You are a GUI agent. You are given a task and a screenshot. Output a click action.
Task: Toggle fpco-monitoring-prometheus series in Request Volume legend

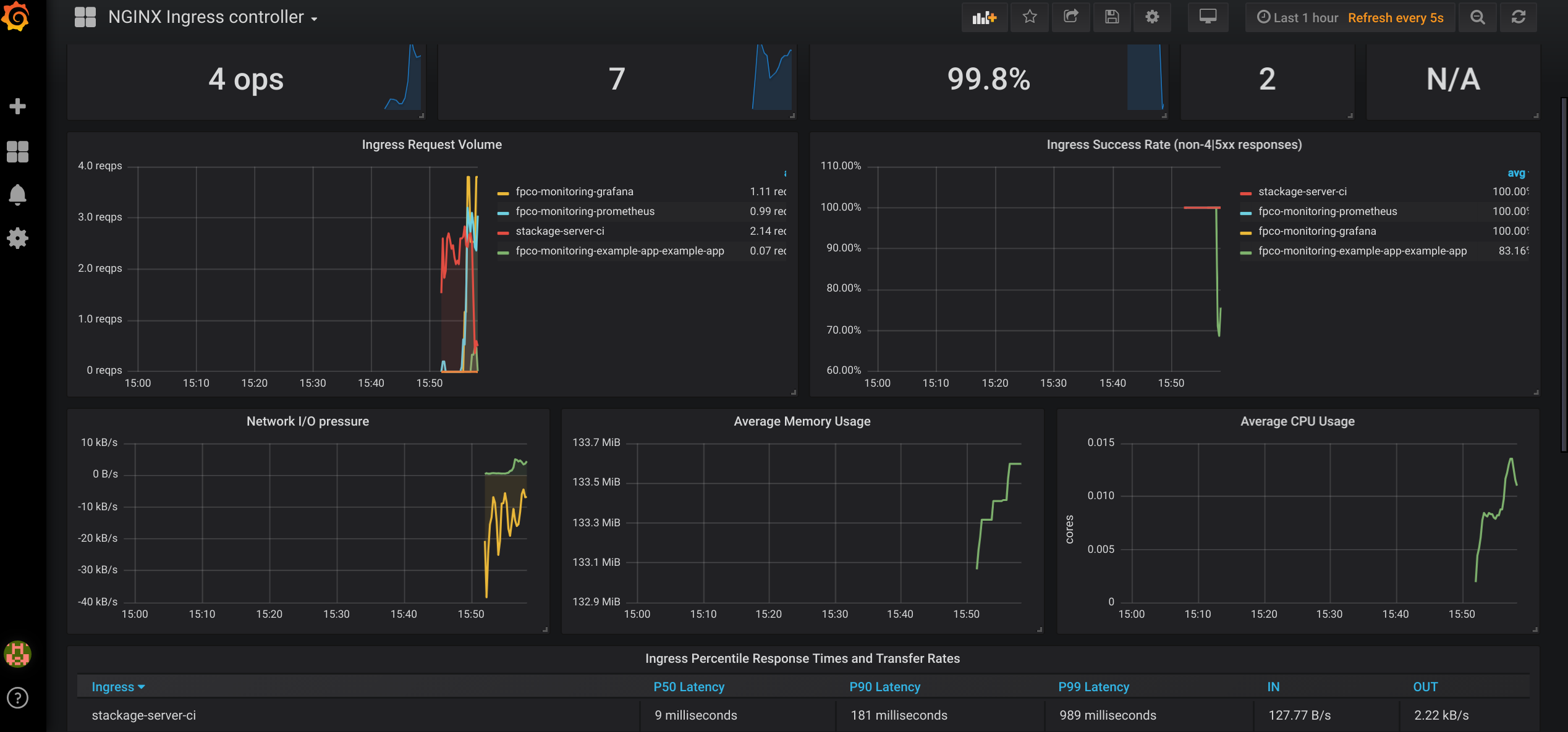[585, 211]
